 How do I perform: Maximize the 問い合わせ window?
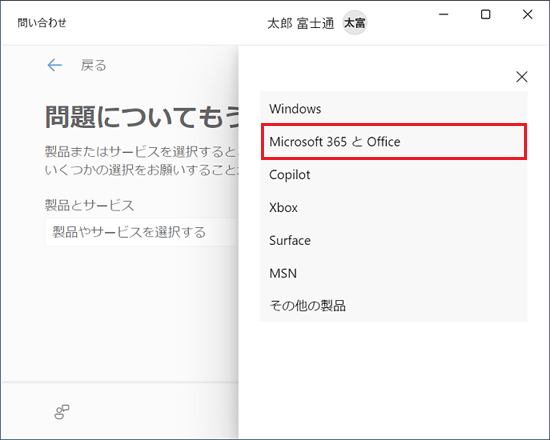pos(485,14)
